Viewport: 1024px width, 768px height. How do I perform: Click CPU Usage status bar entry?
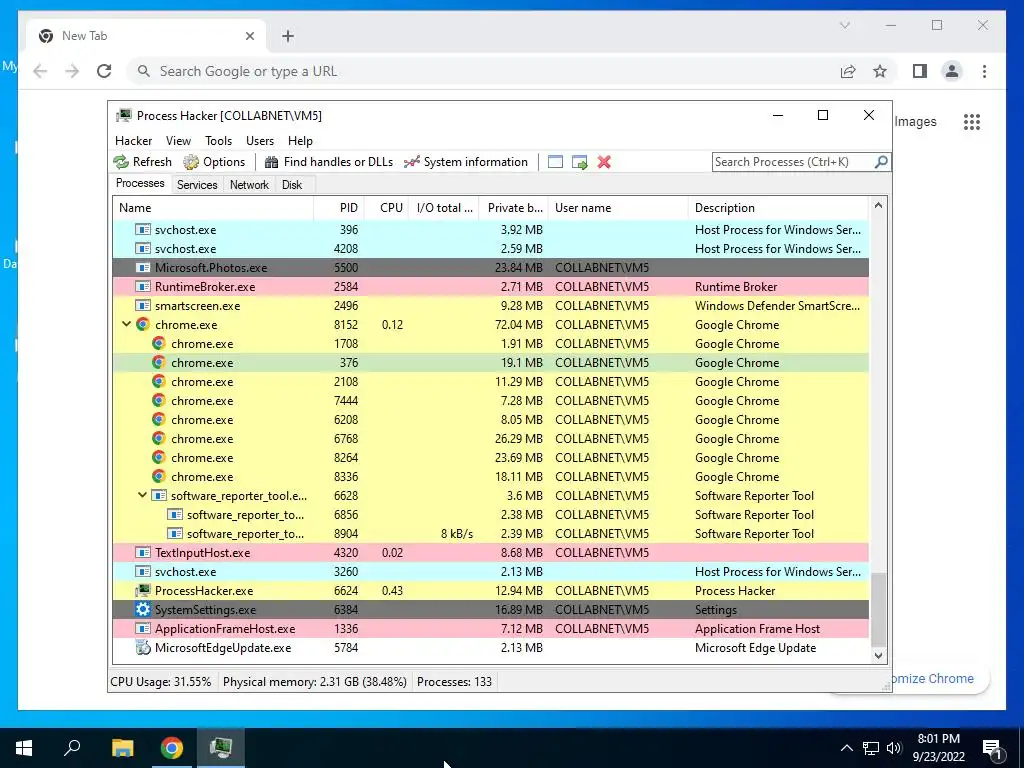tap(161, 682)
